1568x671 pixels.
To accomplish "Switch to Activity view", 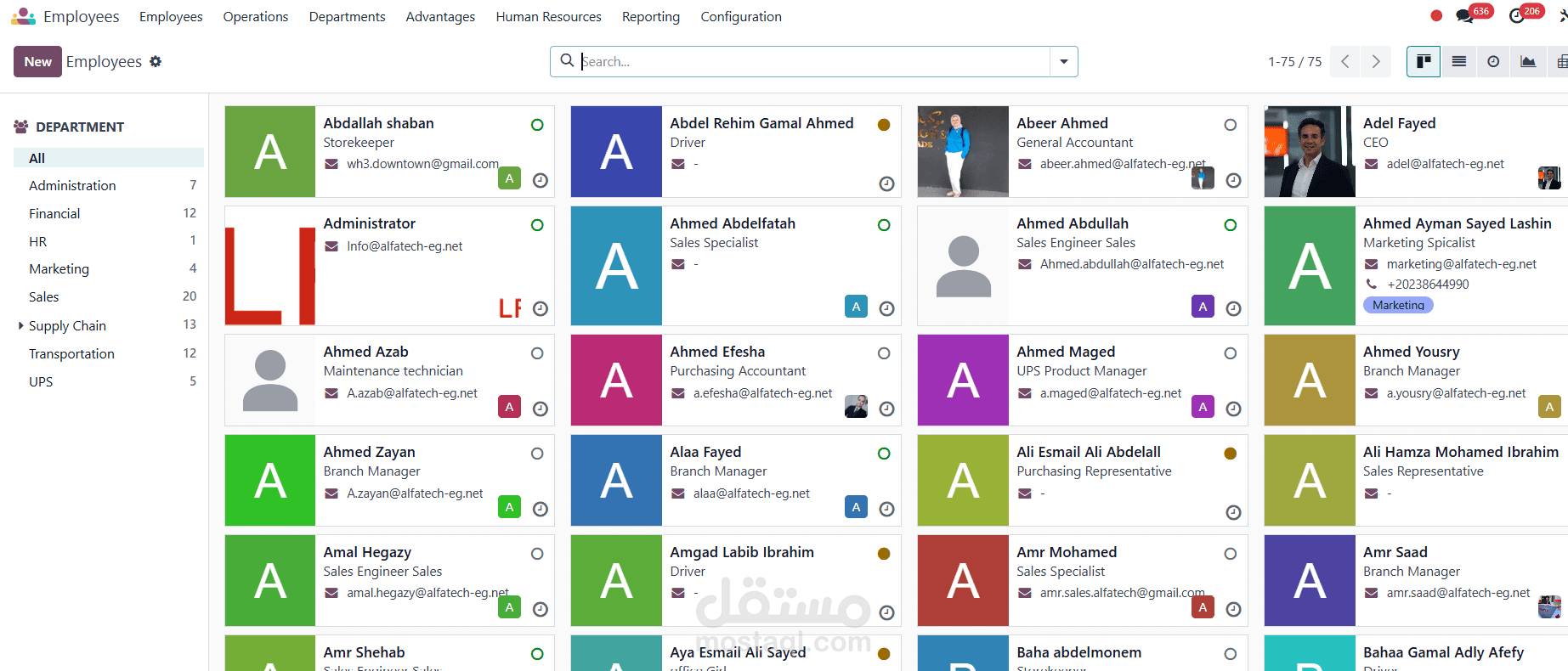I will point(1493,61).
